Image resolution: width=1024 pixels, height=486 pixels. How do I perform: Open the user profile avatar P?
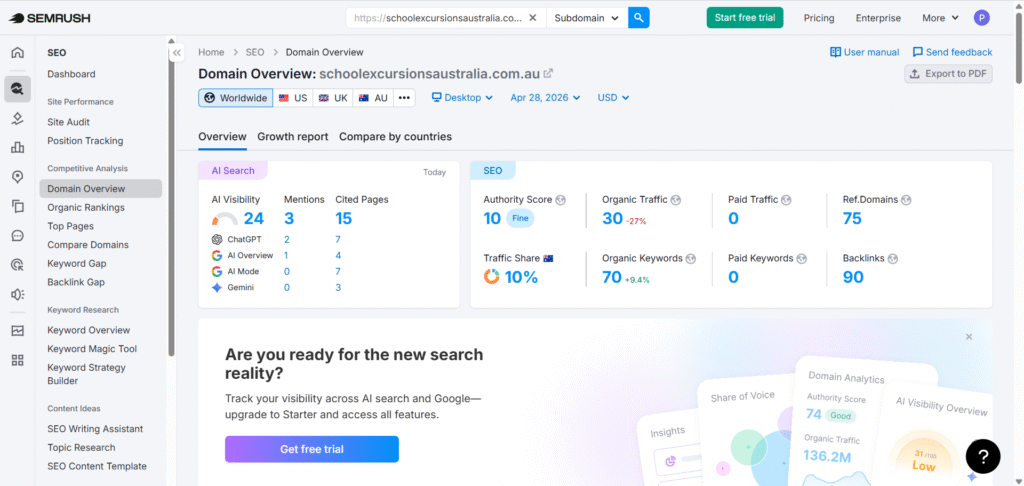point(981,18)
